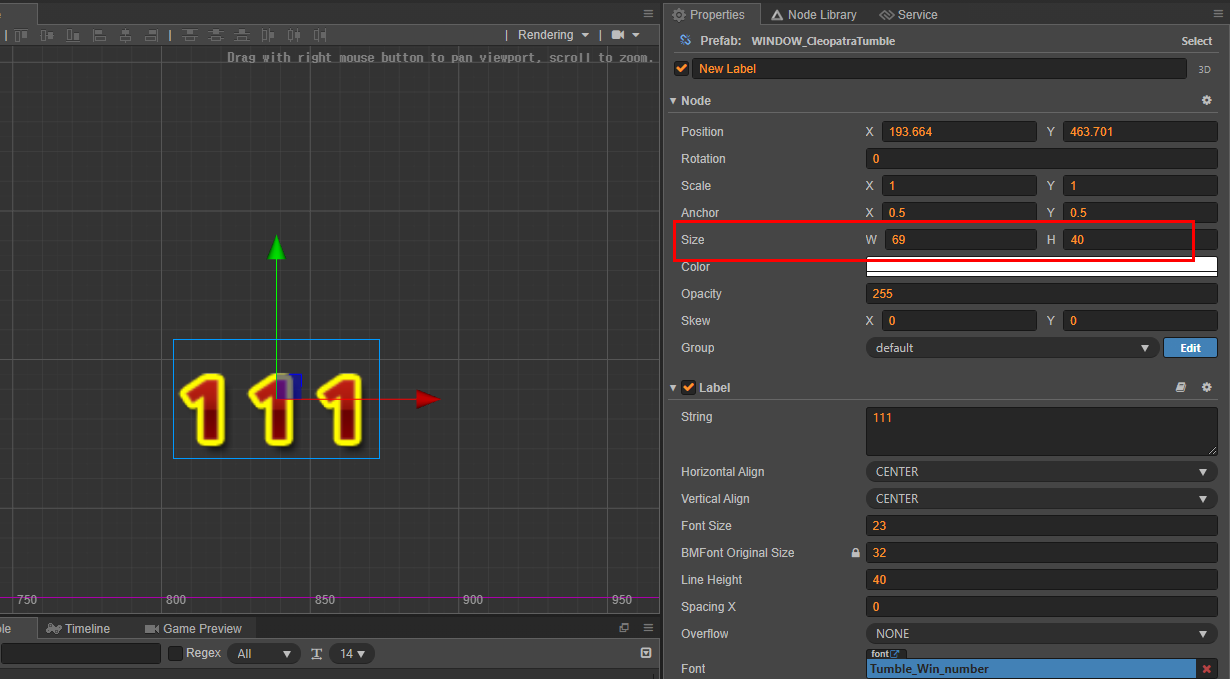
Task: Switch to the Service tab
Action: click(x=909, y=14)
